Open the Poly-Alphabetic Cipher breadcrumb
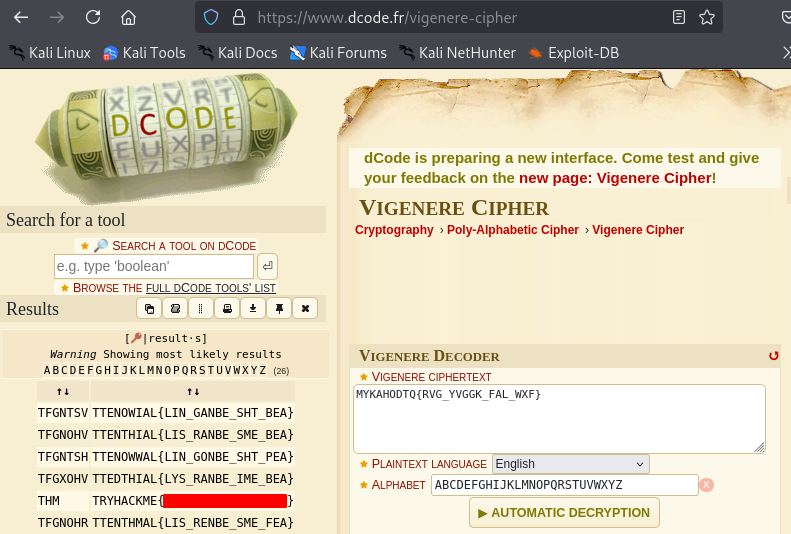The height and width of the screenshot is (534, 791). coord(513,230)
